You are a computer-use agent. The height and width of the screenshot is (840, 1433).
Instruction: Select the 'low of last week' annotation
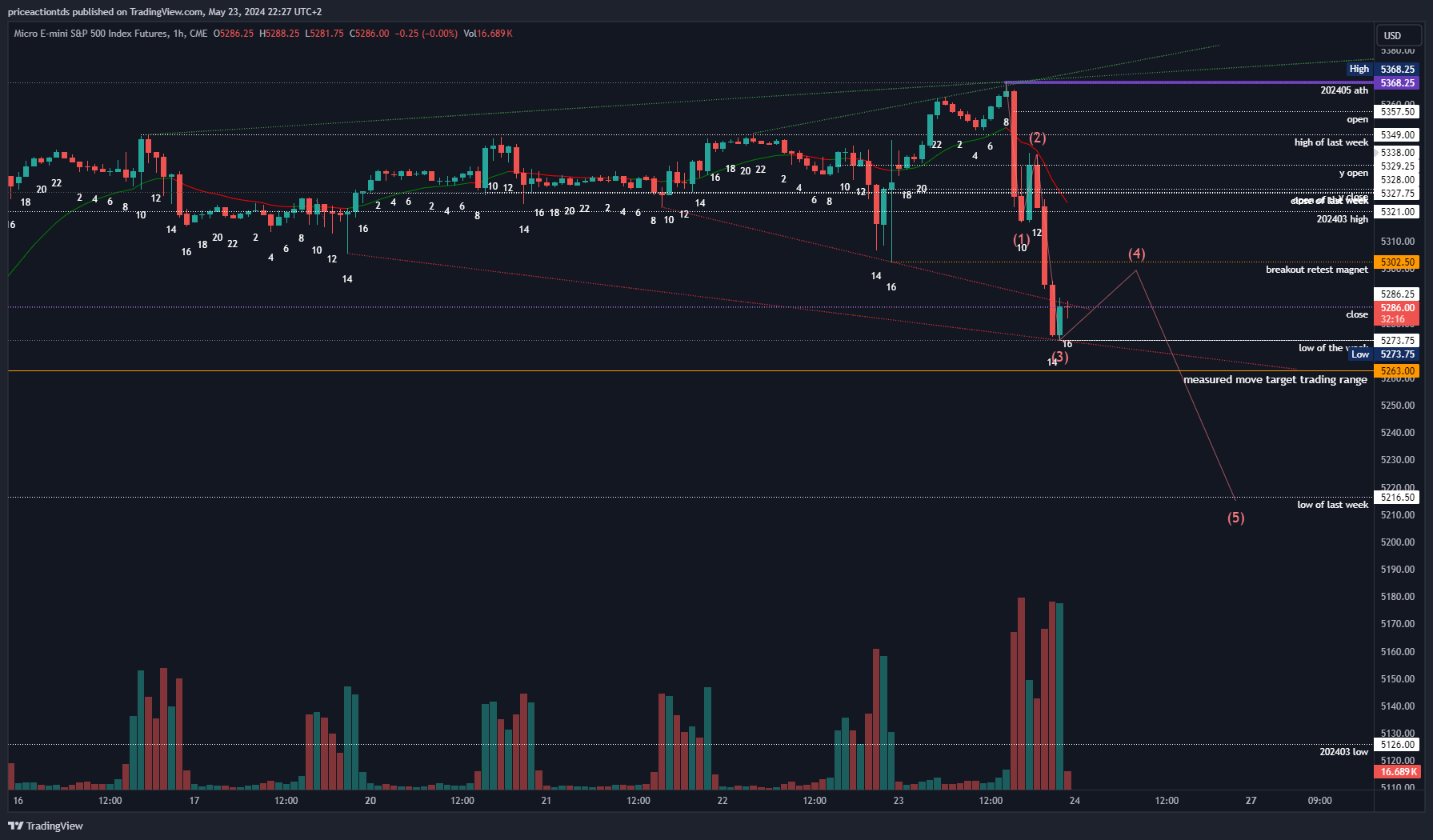pyautogui.click(x=1333, y=505)
